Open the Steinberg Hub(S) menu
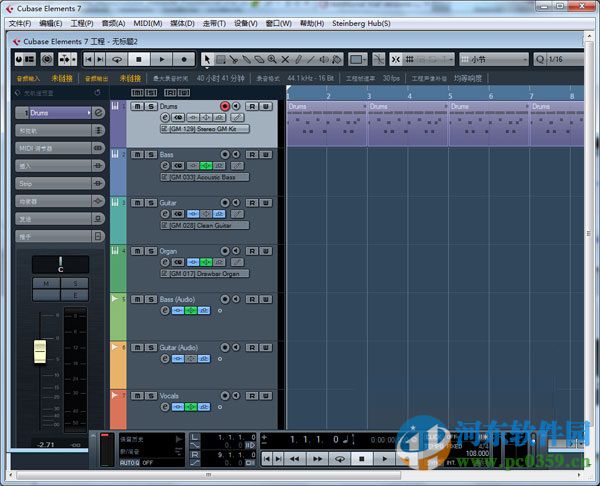The height and width of the screenshot is (486, 600). pos(361,23)
